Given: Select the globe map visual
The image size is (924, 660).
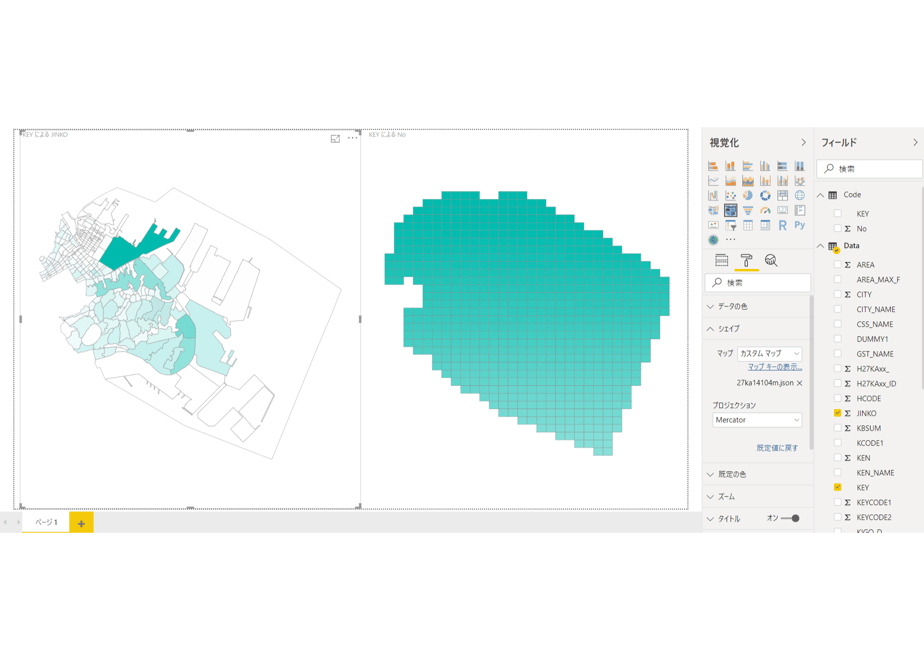Looking at the screenshot, I should pos(800,195).
